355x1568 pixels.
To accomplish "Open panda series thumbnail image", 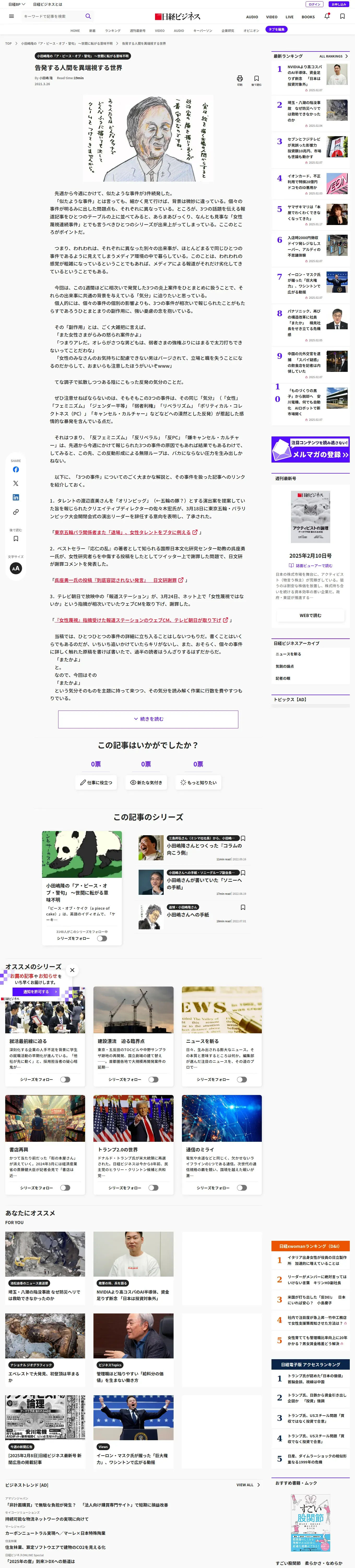I will (81, 854).
